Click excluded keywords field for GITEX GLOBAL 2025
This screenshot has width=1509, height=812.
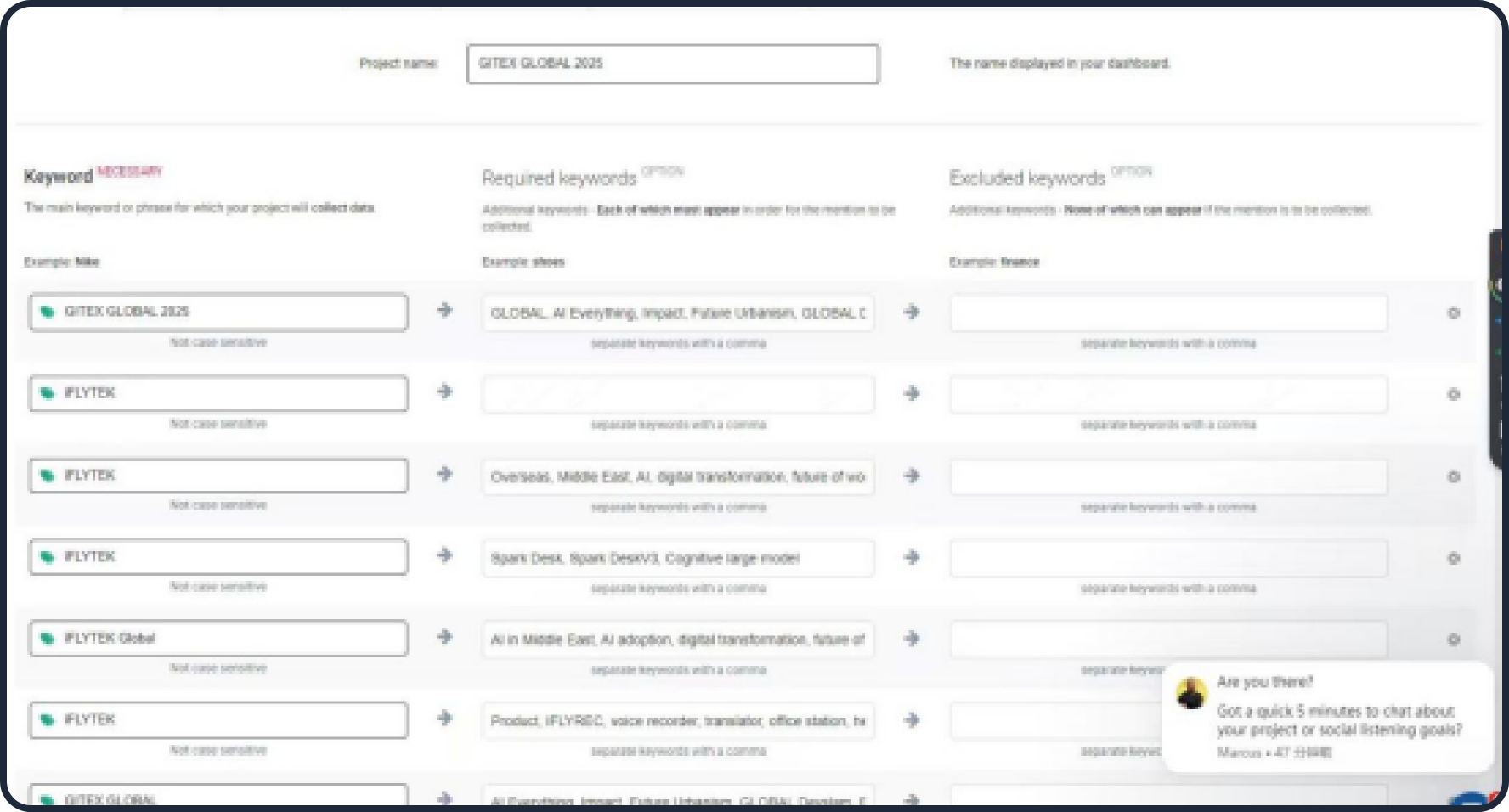[x=1169, y=313]
